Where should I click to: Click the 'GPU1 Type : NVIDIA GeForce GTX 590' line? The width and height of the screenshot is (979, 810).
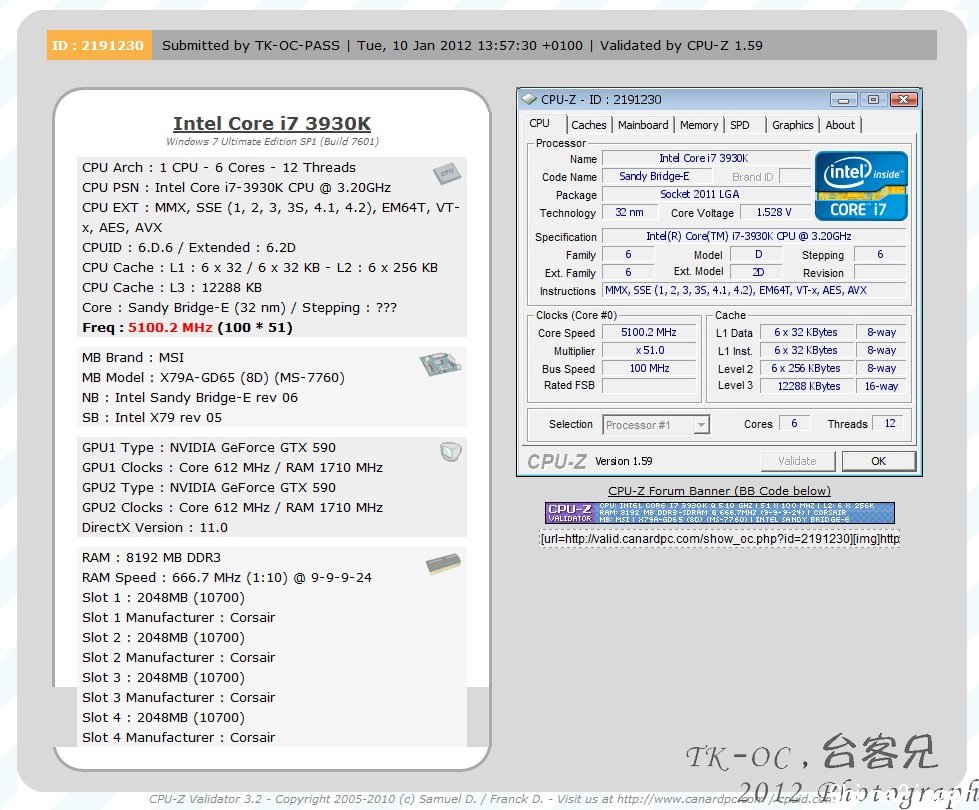(x=209, y=448)
